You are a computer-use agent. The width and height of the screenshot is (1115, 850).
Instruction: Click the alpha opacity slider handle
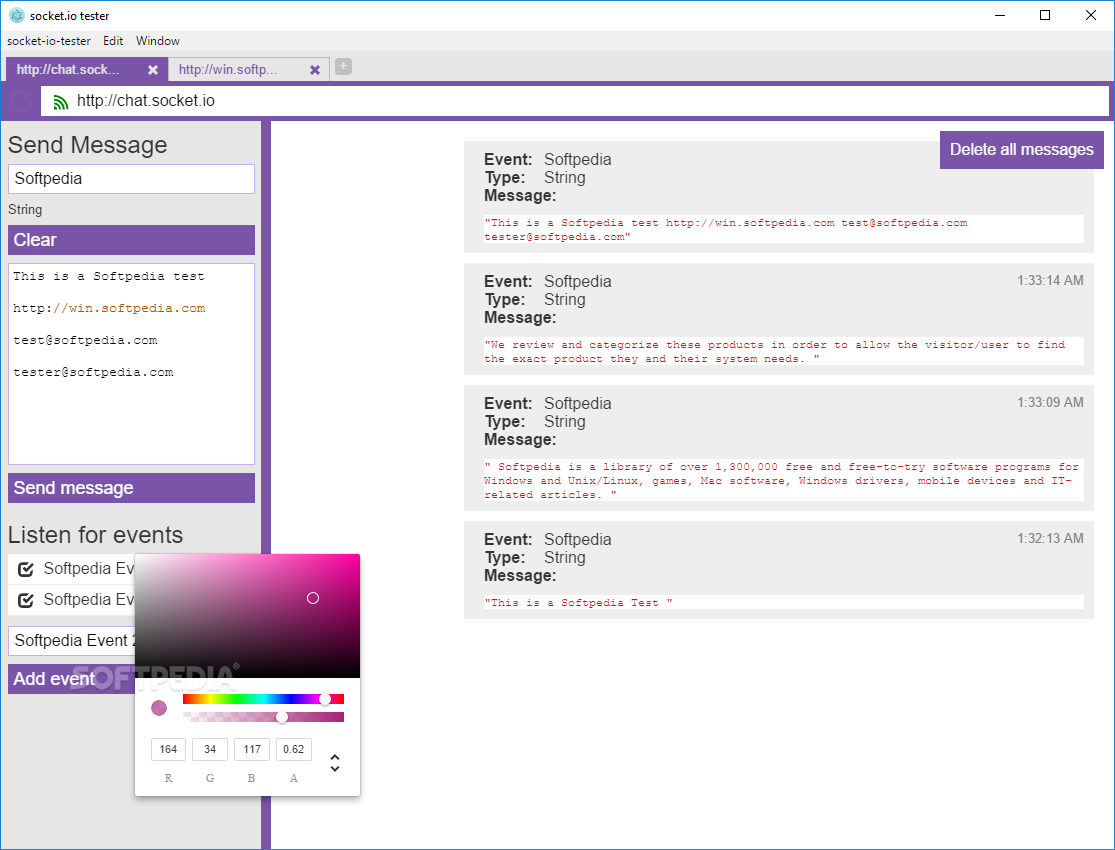point(282,717)
